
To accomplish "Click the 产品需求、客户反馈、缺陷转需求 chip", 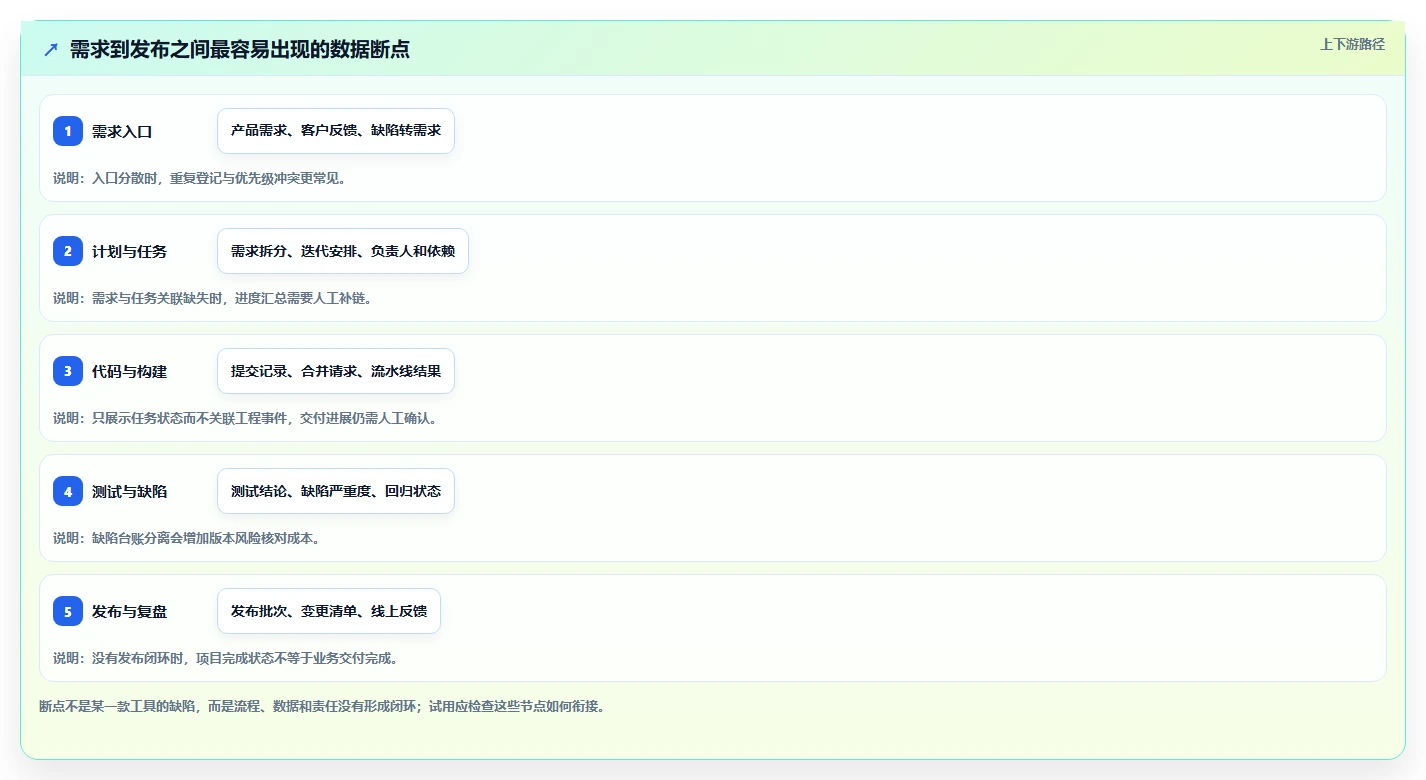I will 336,131.
